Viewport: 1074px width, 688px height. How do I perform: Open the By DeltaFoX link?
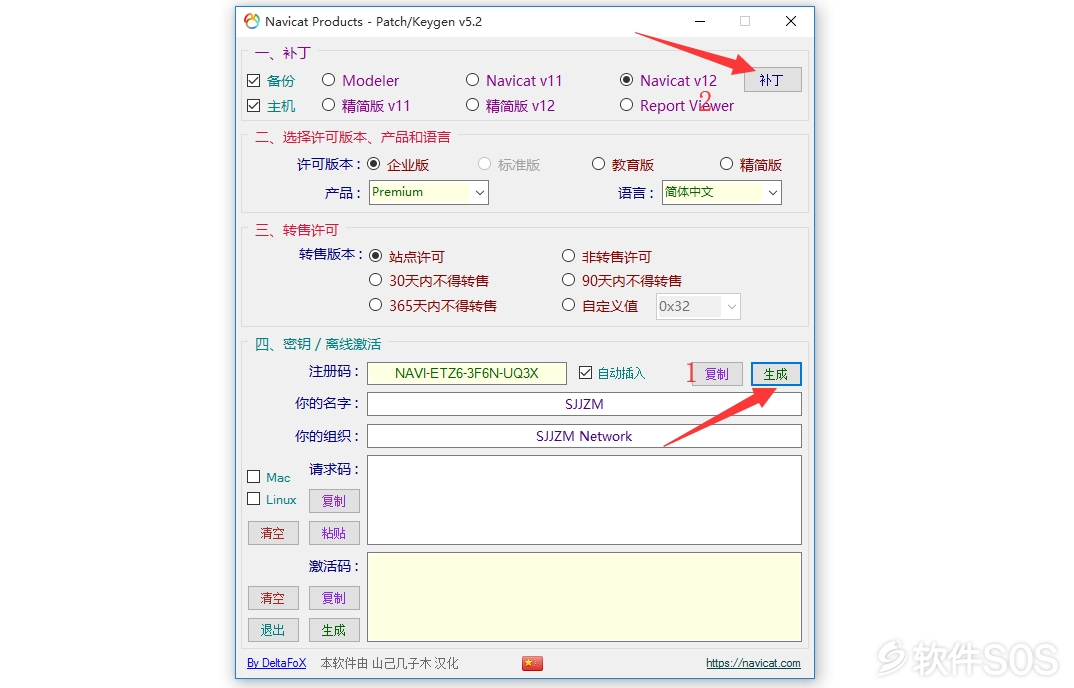(277, 663)
